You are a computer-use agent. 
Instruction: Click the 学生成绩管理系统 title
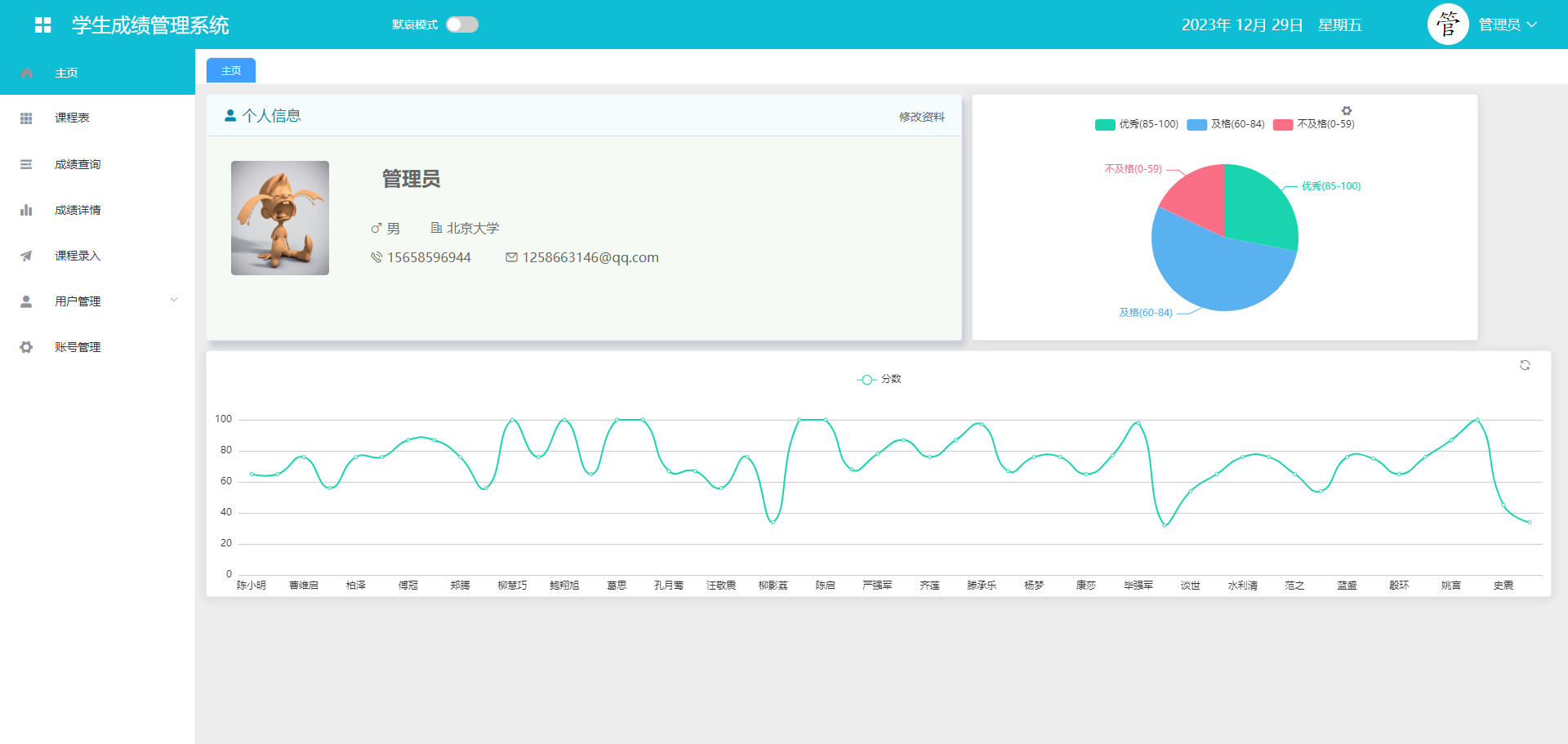coord(150,25)
